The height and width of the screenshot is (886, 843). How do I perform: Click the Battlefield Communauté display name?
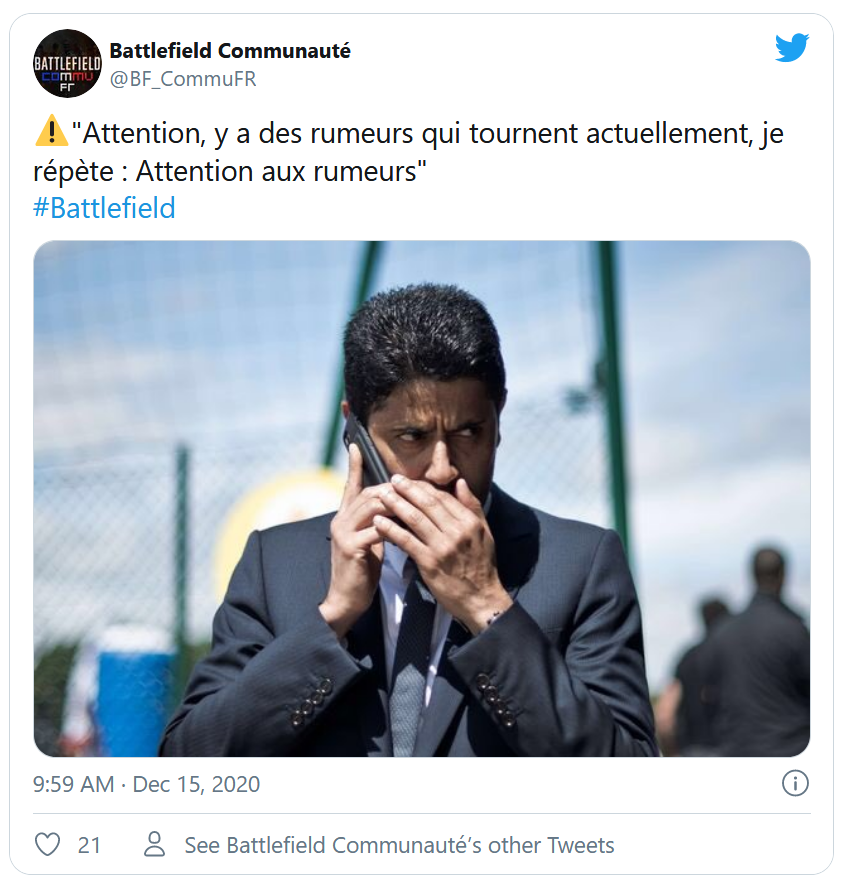[230, 51]
